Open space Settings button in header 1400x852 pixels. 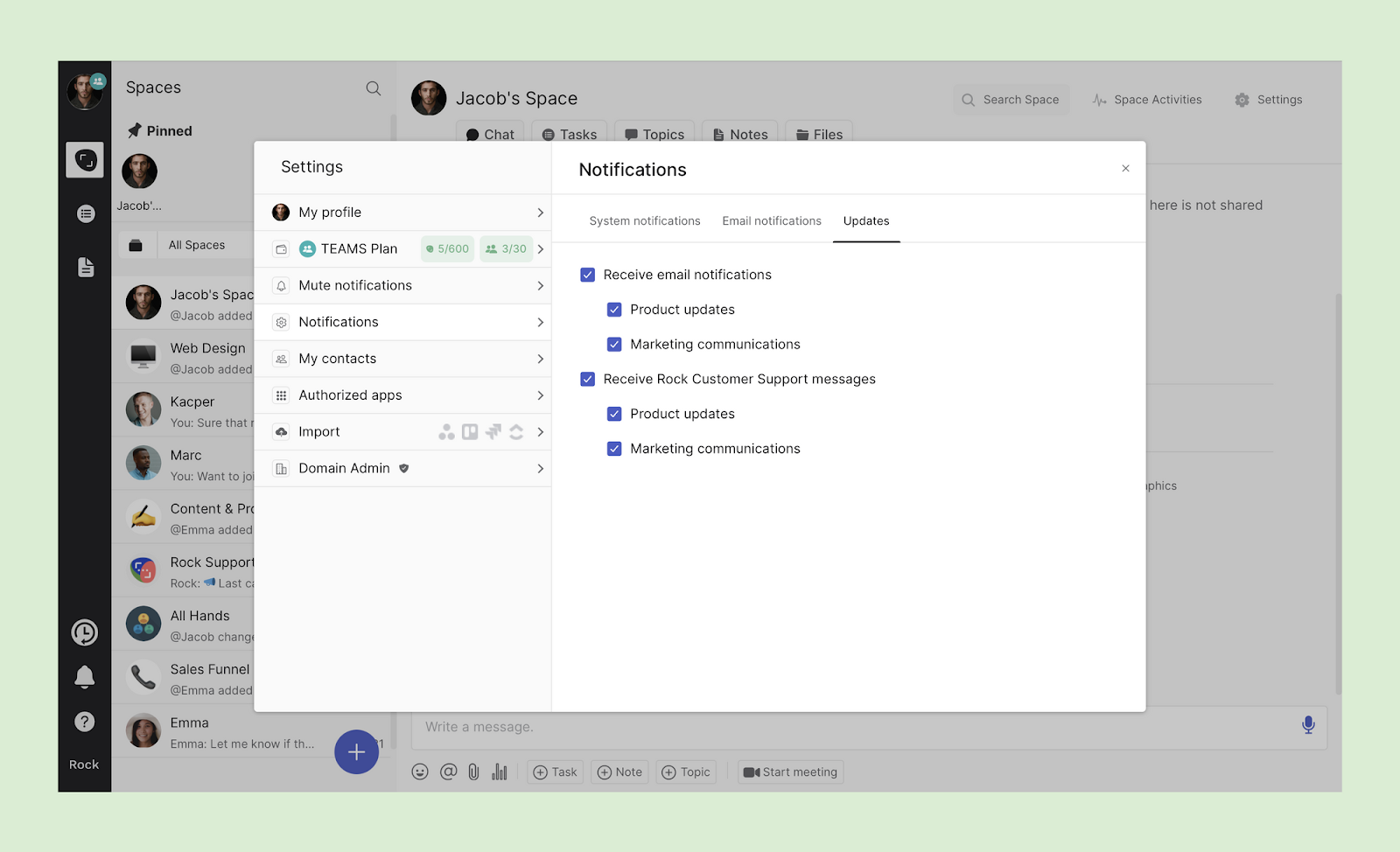pyautogui.click(x=1269, y=100)
